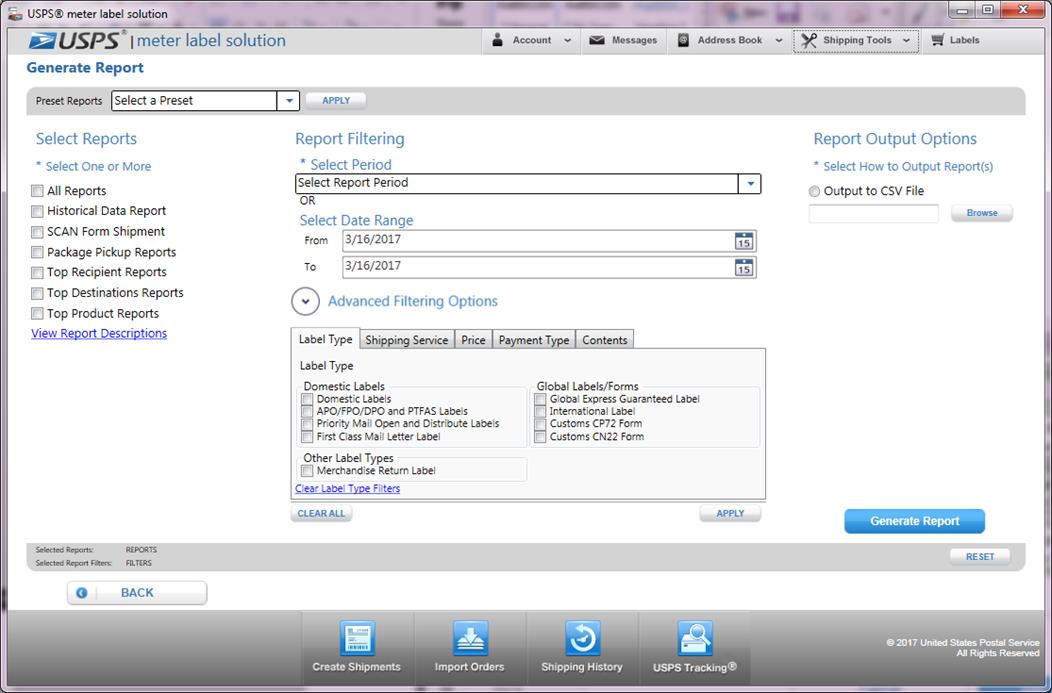The image size is (1052, 693).
Task: Check Priority Mail Open and Distribute Labels
Action: click(x=307, y=424)
